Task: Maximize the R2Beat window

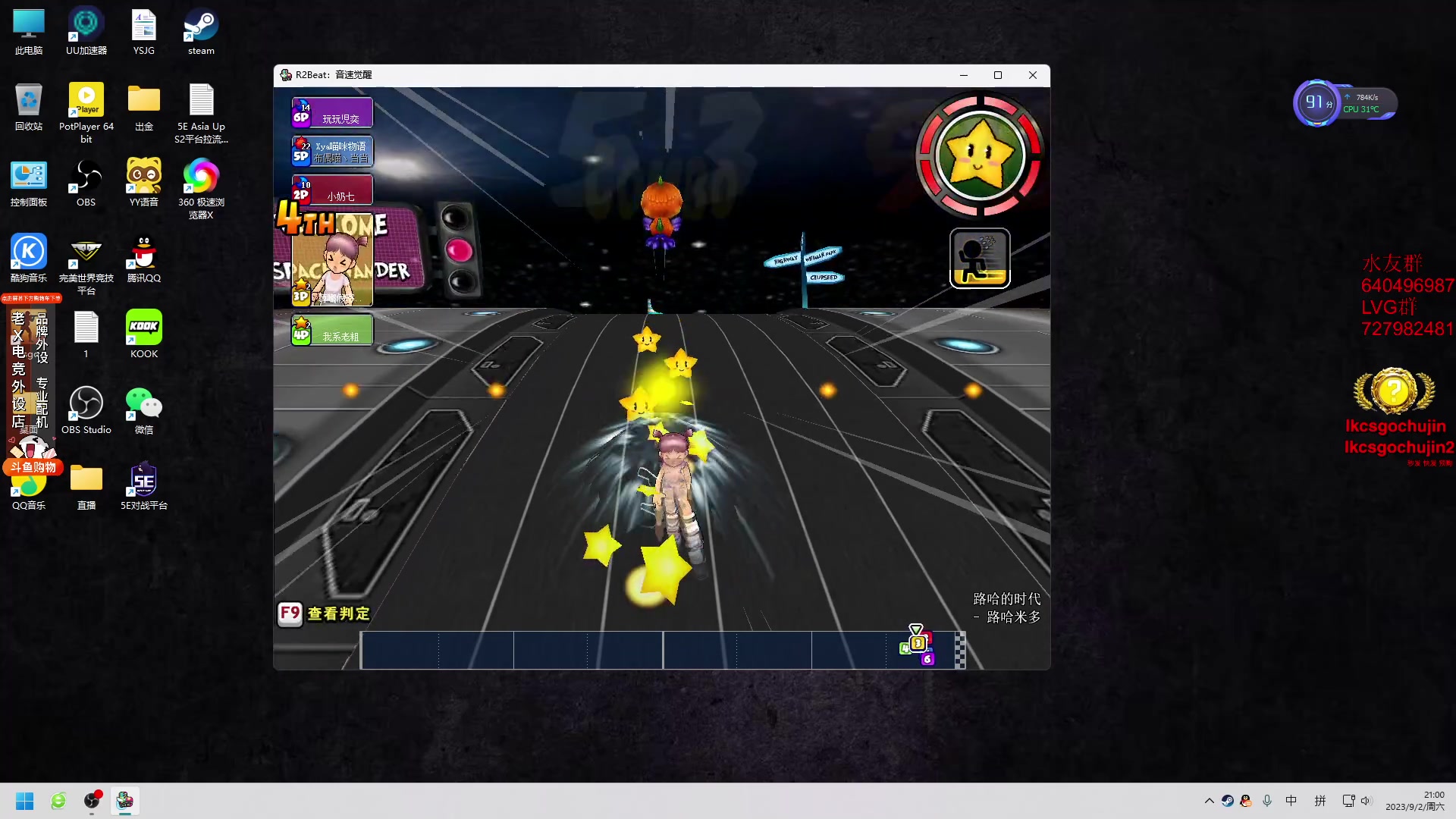Action: (998, 75)
